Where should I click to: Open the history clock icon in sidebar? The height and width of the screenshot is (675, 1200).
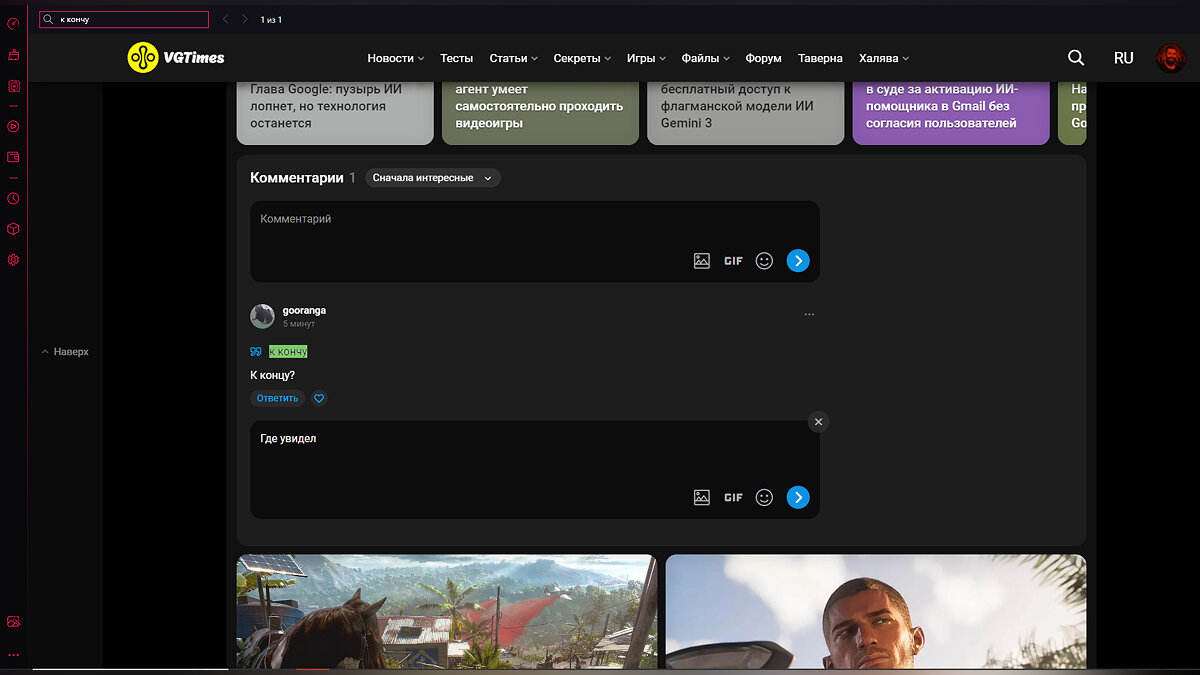13,198
